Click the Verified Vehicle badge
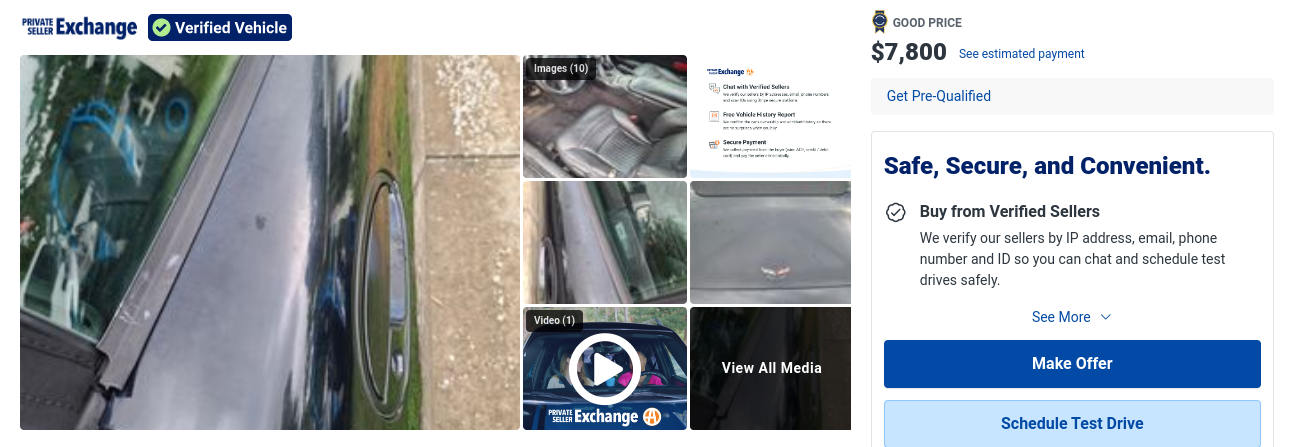 (220, 28)
